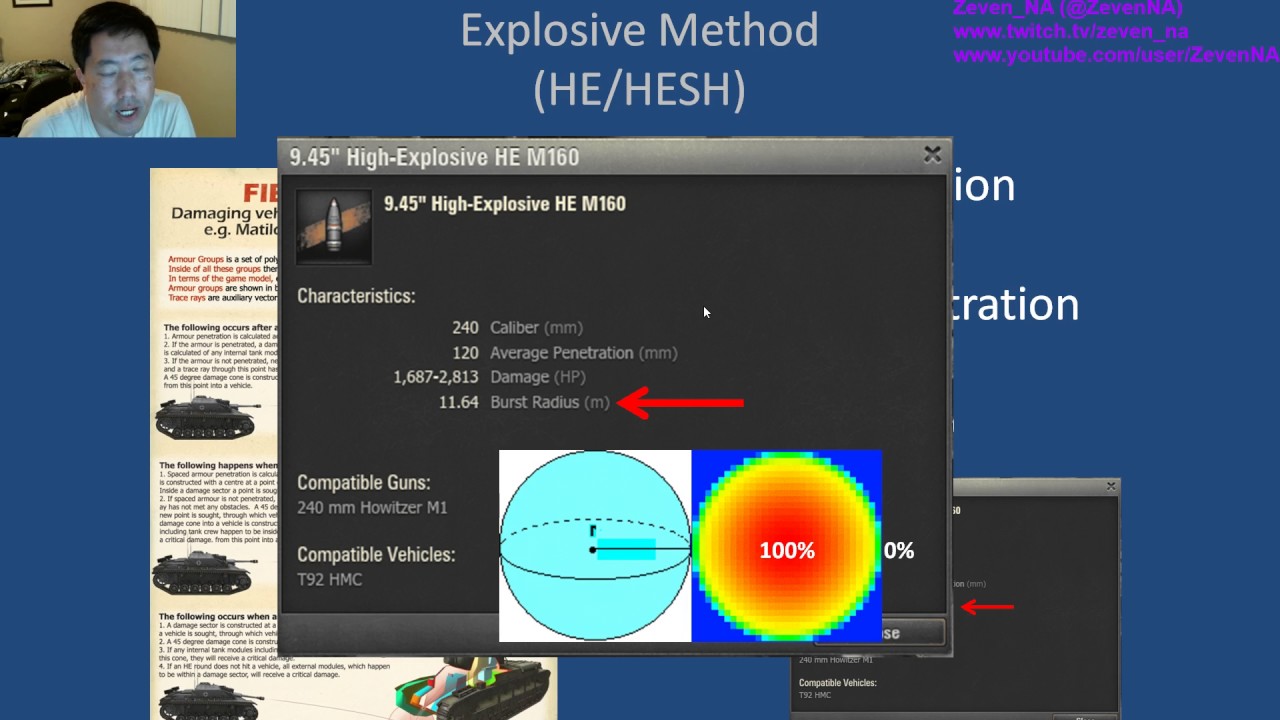Screen dimensions: 1280x720
Task: Click the bold shell name beside the icon
Action: pyautogui.click(x=505, y=204)
